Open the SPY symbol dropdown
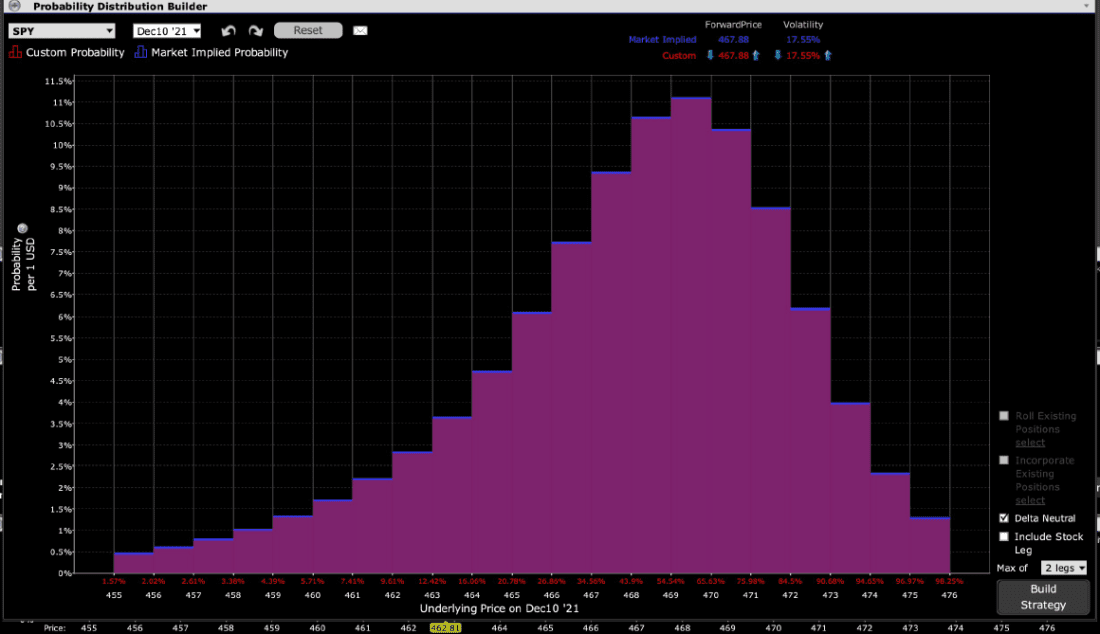1100x634 pixels. tap(62, 31)
